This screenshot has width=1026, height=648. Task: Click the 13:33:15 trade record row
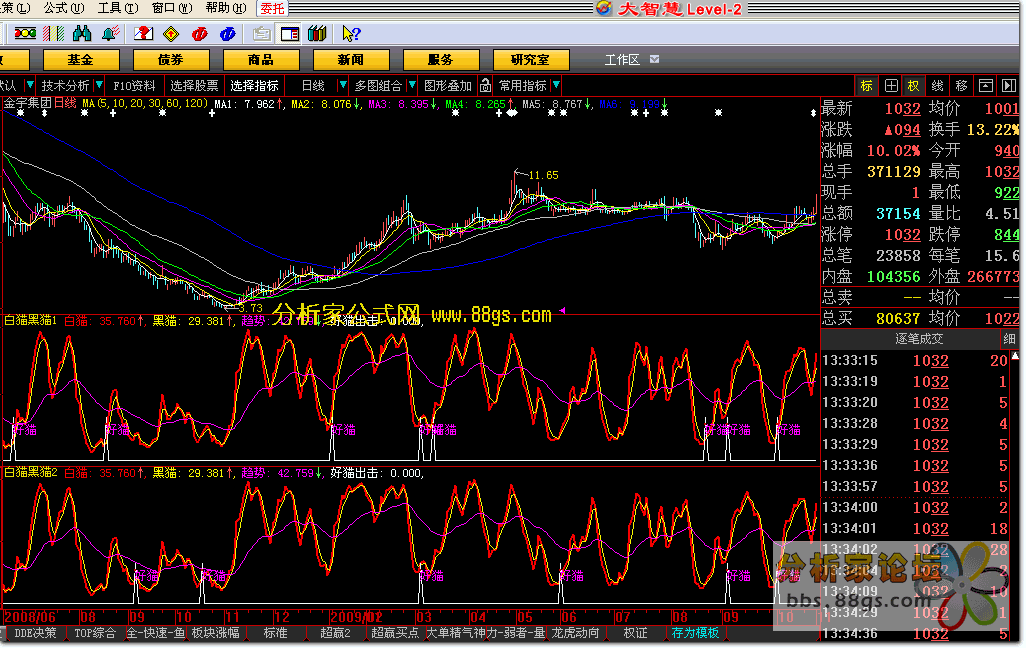coord(916,361)
